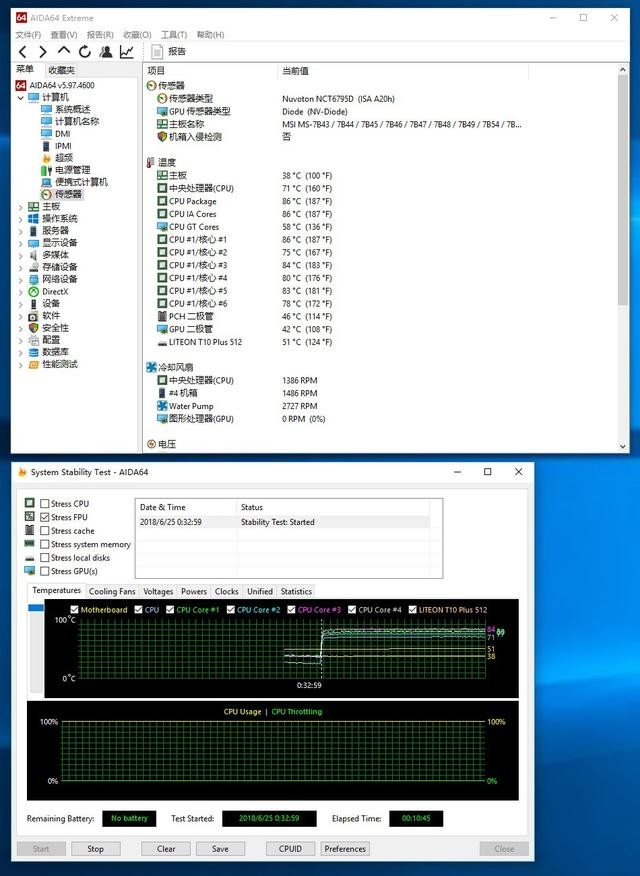Image resolution: width=640 pixels, height=876 pixels.
Task: Click the refresh toolbar icon
Action: (85, 52)
